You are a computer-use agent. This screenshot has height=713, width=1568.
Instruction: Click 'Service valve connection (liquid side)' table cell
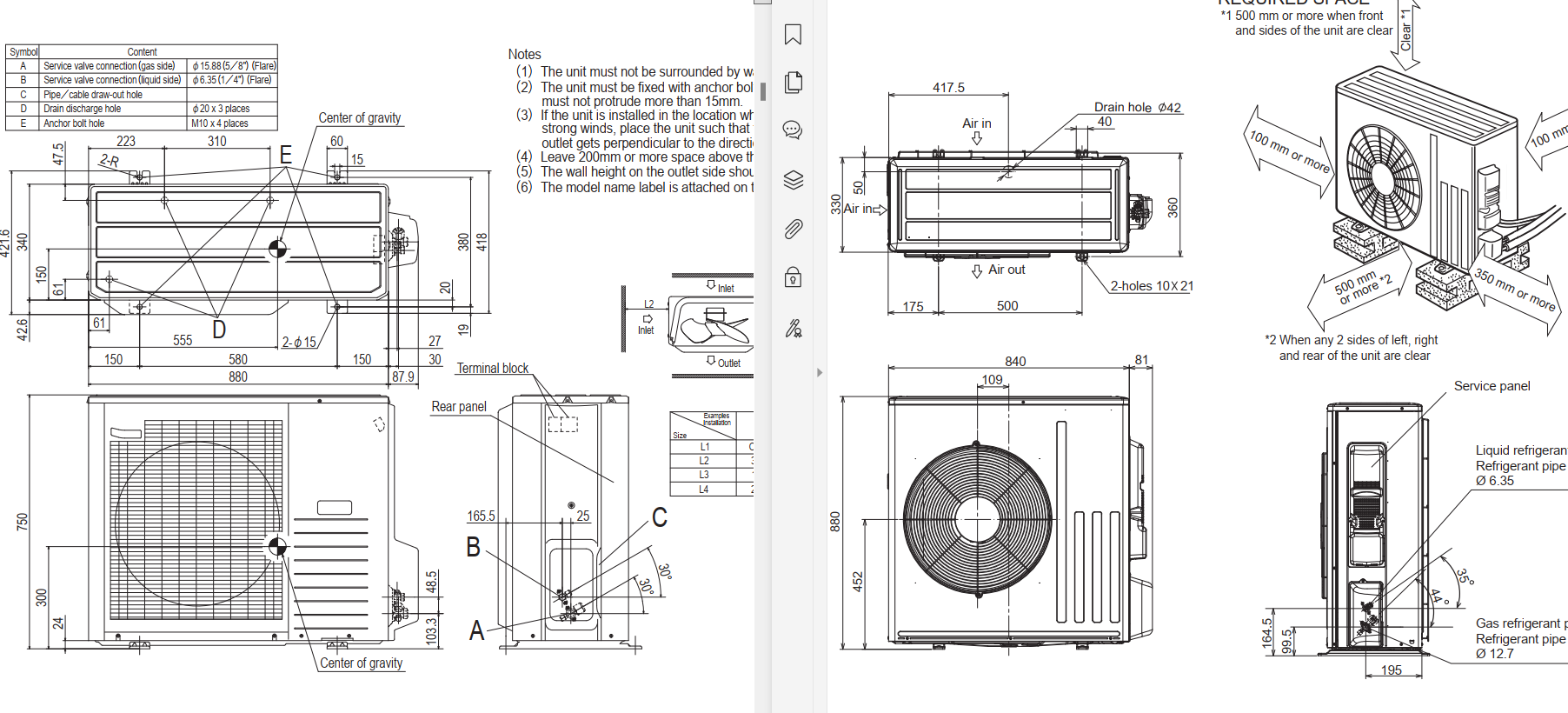(113, 80)
